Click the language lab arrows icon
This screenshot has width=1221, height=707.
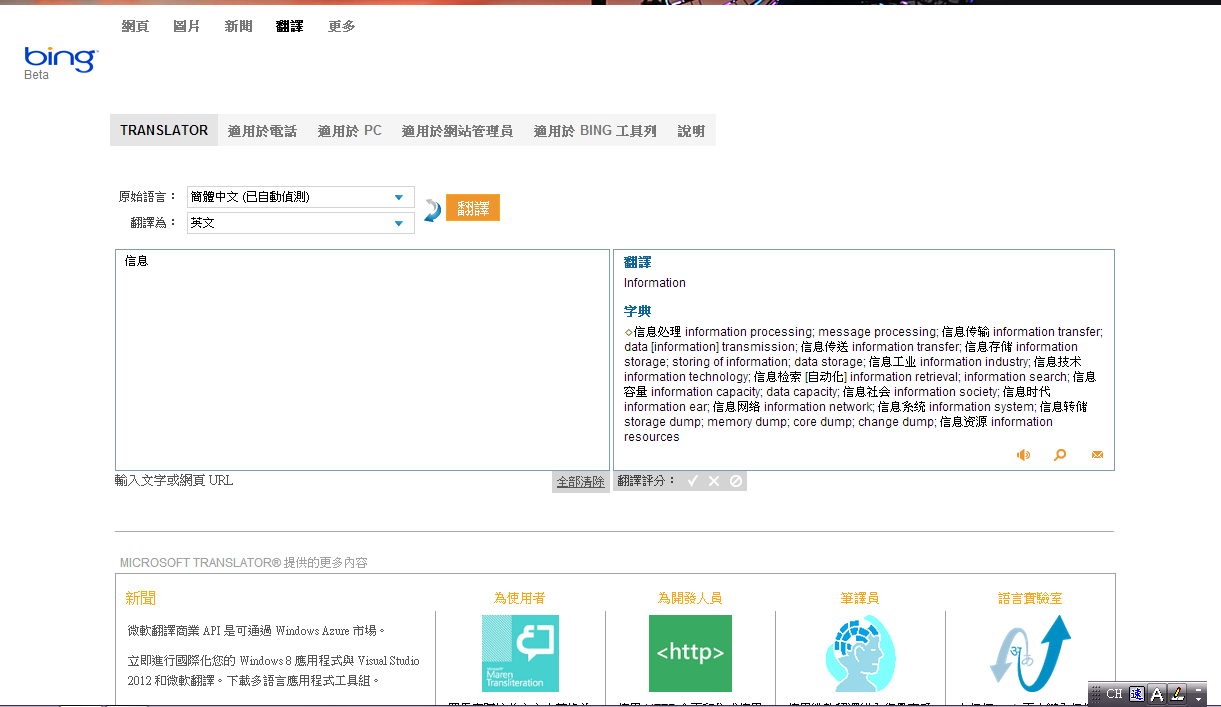[x=1030, y=653]
